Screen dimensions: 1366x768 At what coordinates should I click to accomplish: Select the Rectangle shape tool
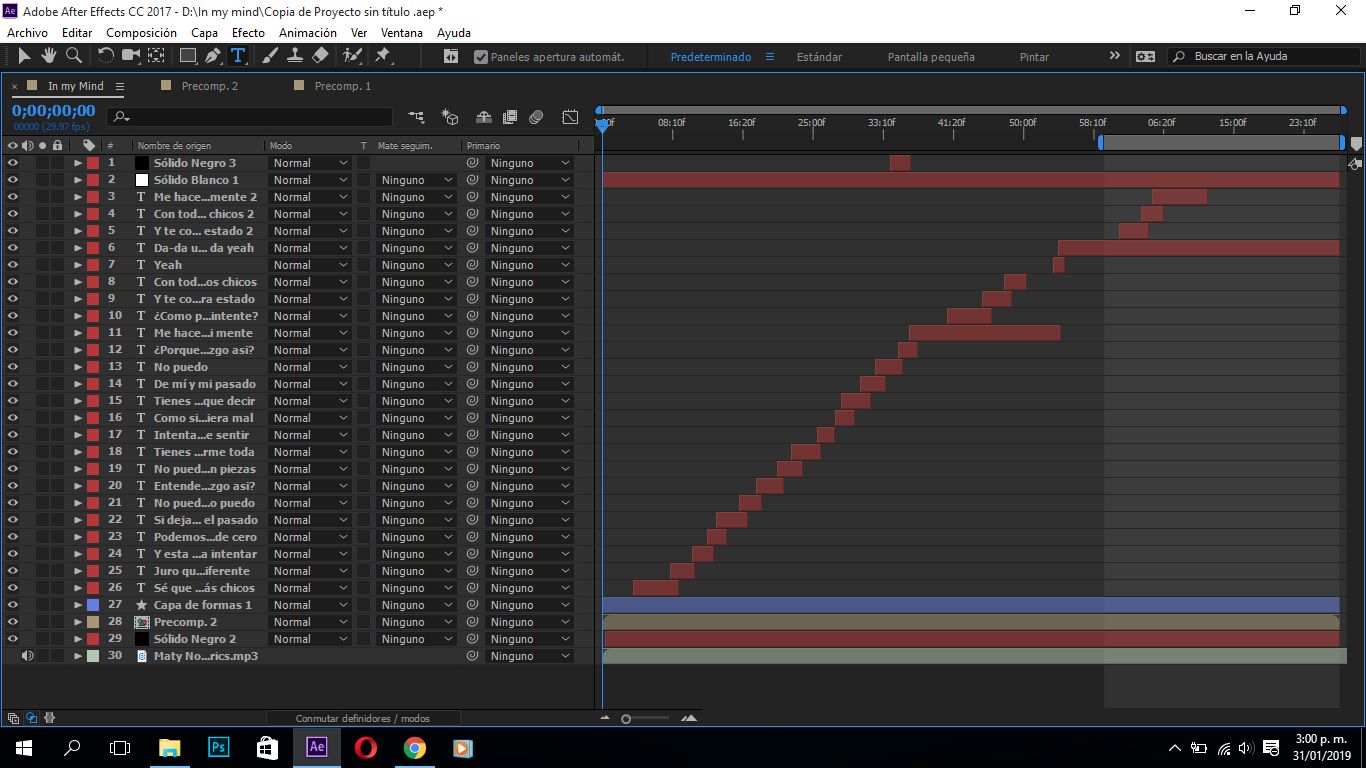pos(188,56)
